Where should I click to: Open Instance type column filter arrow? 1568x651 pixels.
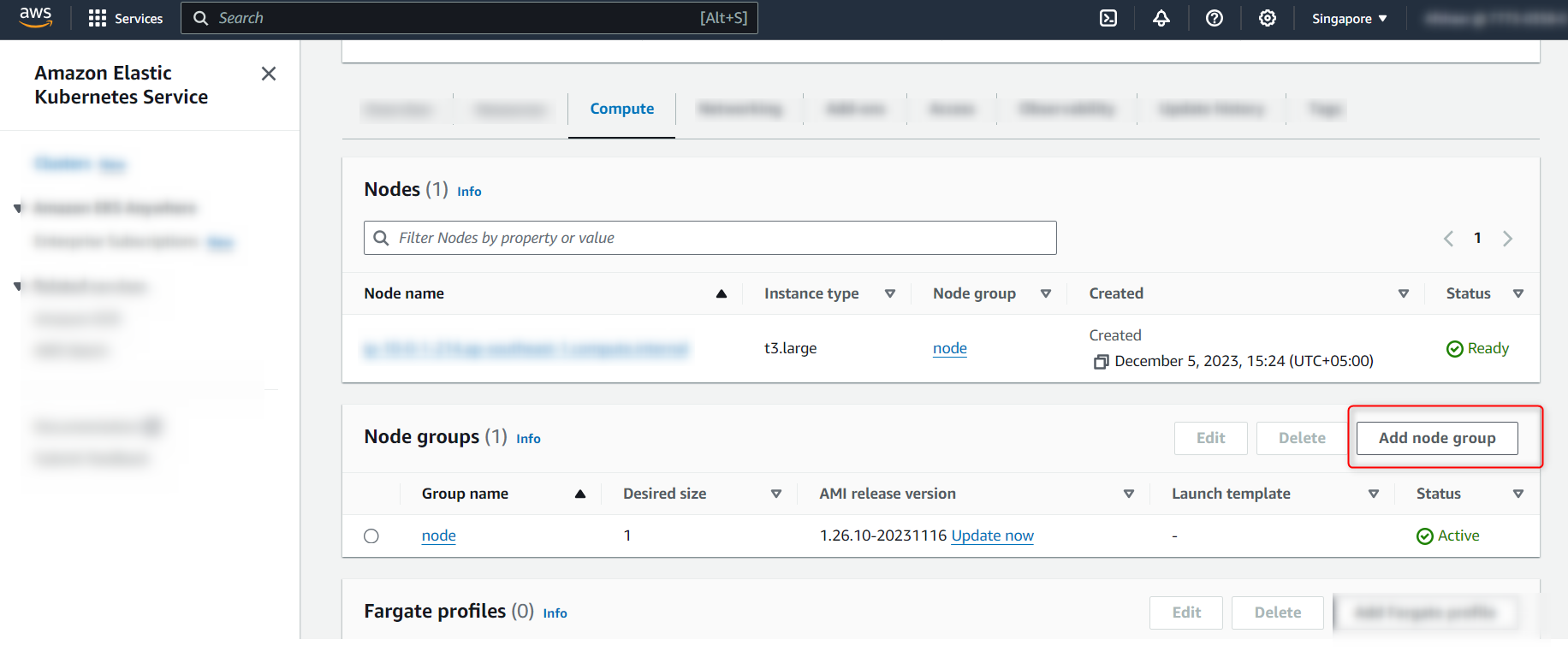tap(890, 293)
